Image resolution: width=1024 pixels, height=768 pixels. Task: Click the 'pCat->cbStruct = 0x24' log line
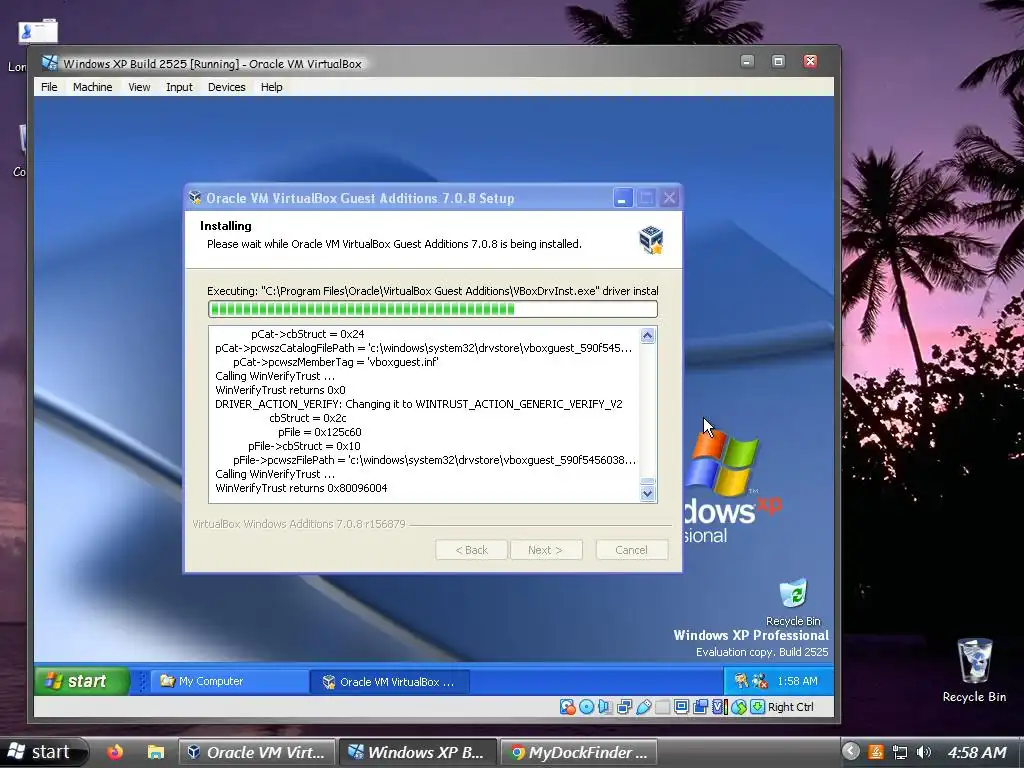[308, 334]
